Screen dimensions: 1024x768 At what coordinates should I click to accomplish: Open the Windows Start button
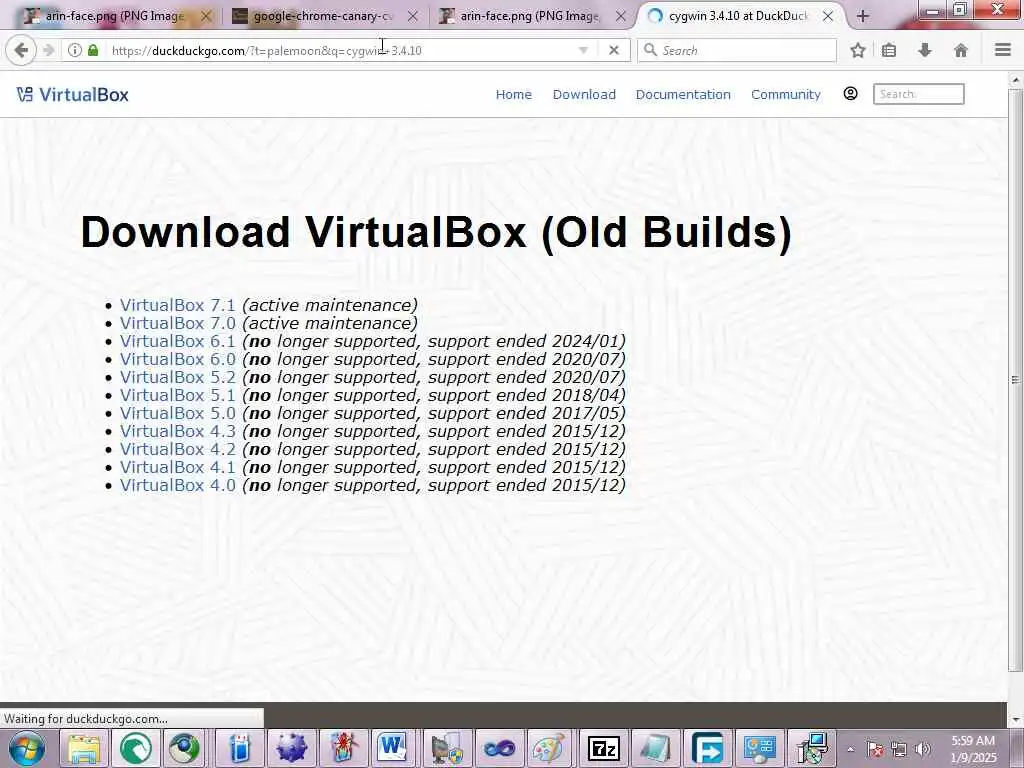click(26, 748)
